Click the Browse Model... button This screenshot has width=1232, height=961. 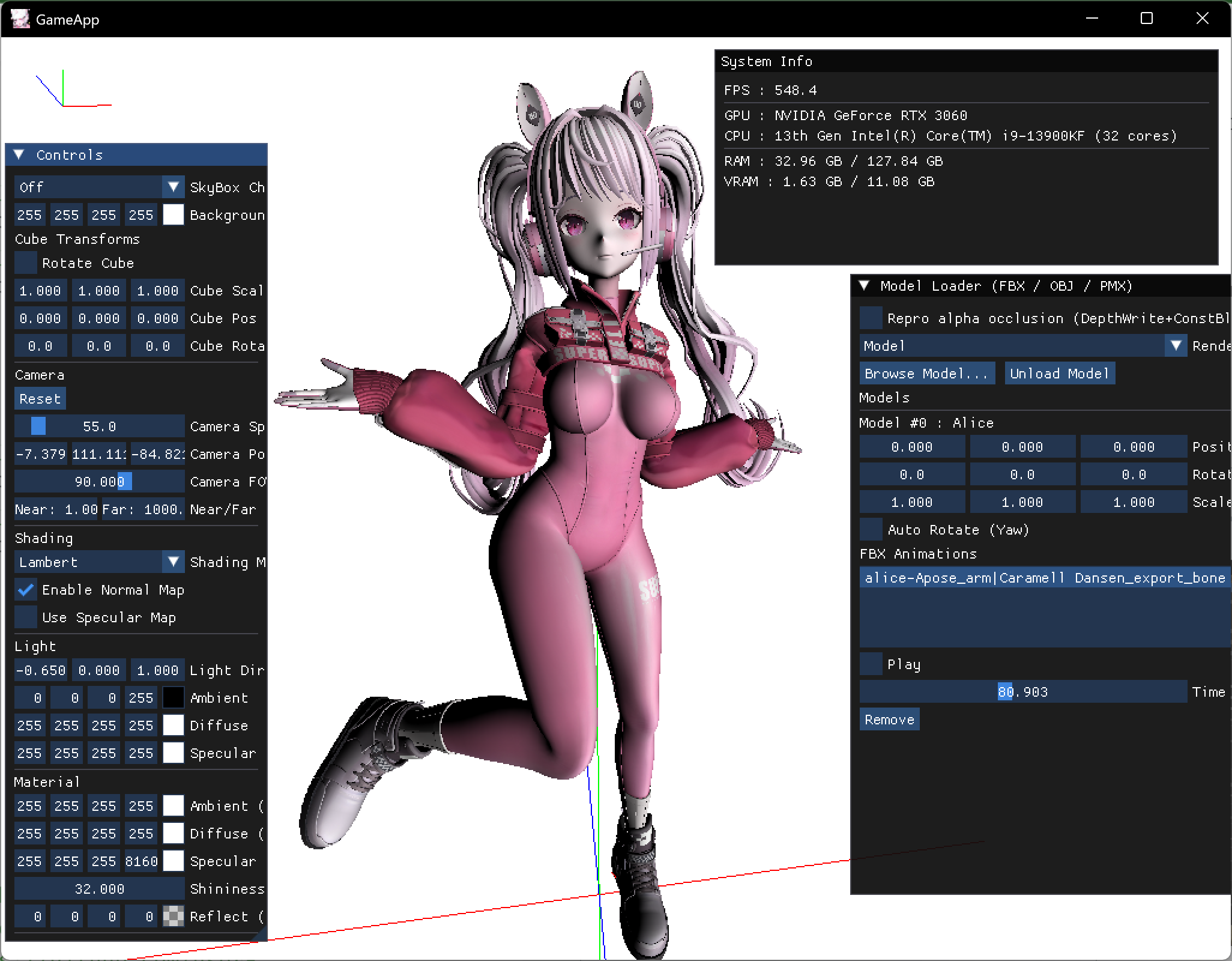click(926, 374)
